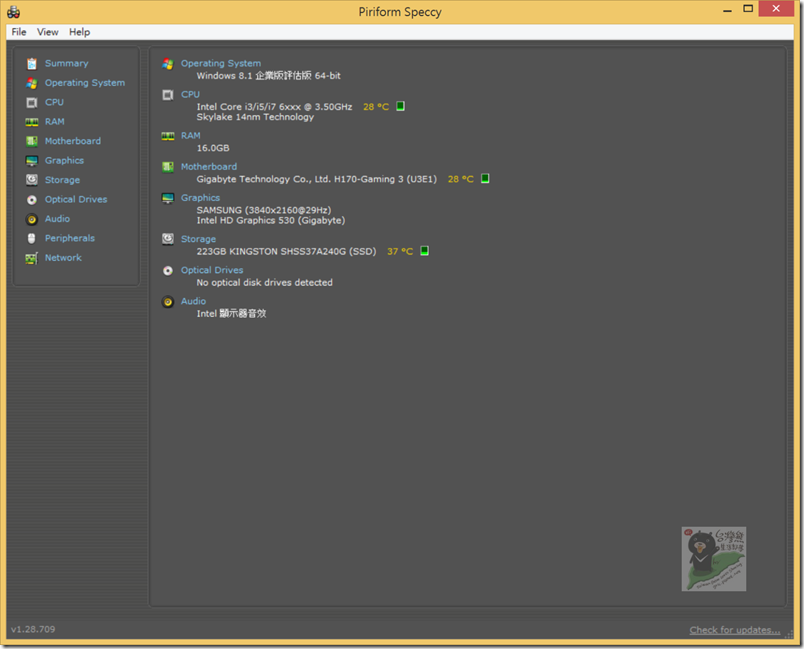
Task: Select Optical Drives in the sidebar
Action: (76, 200)
